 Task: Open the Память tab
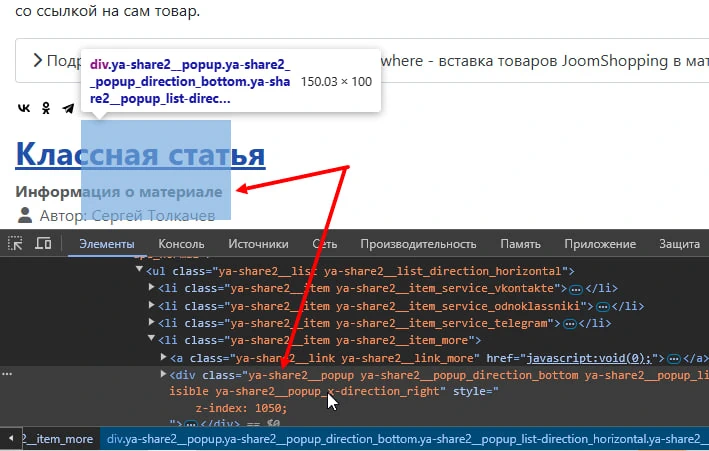520,244
